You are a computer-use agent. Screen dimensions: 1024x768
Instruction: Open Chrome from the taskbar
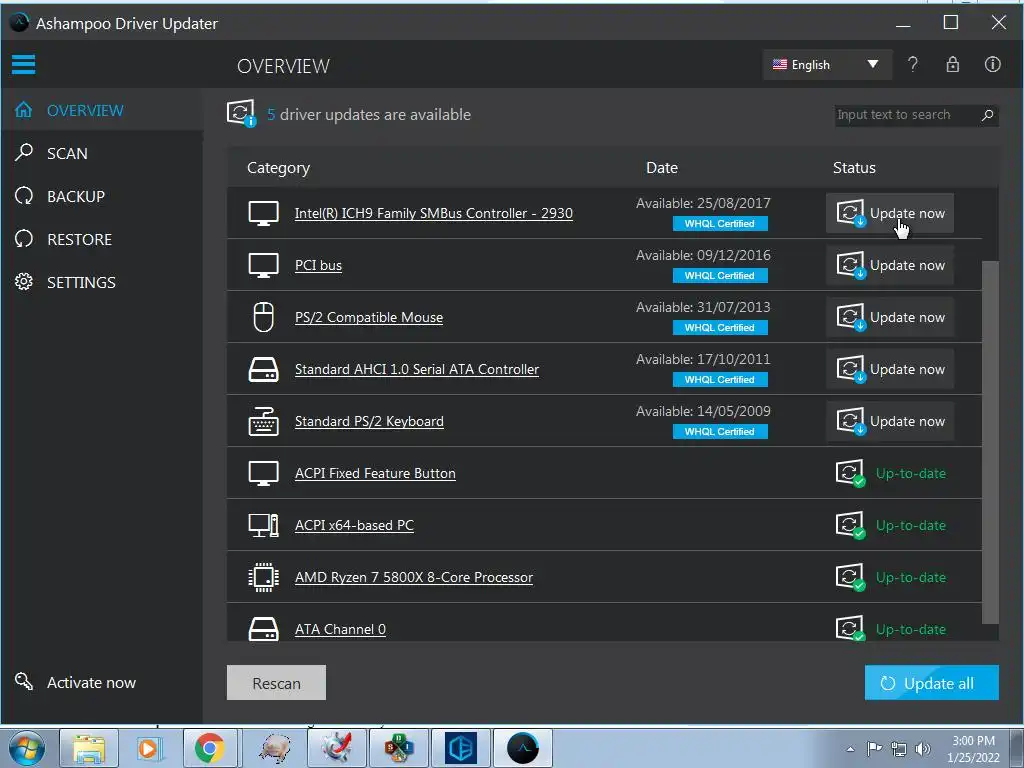coord(210,748)
